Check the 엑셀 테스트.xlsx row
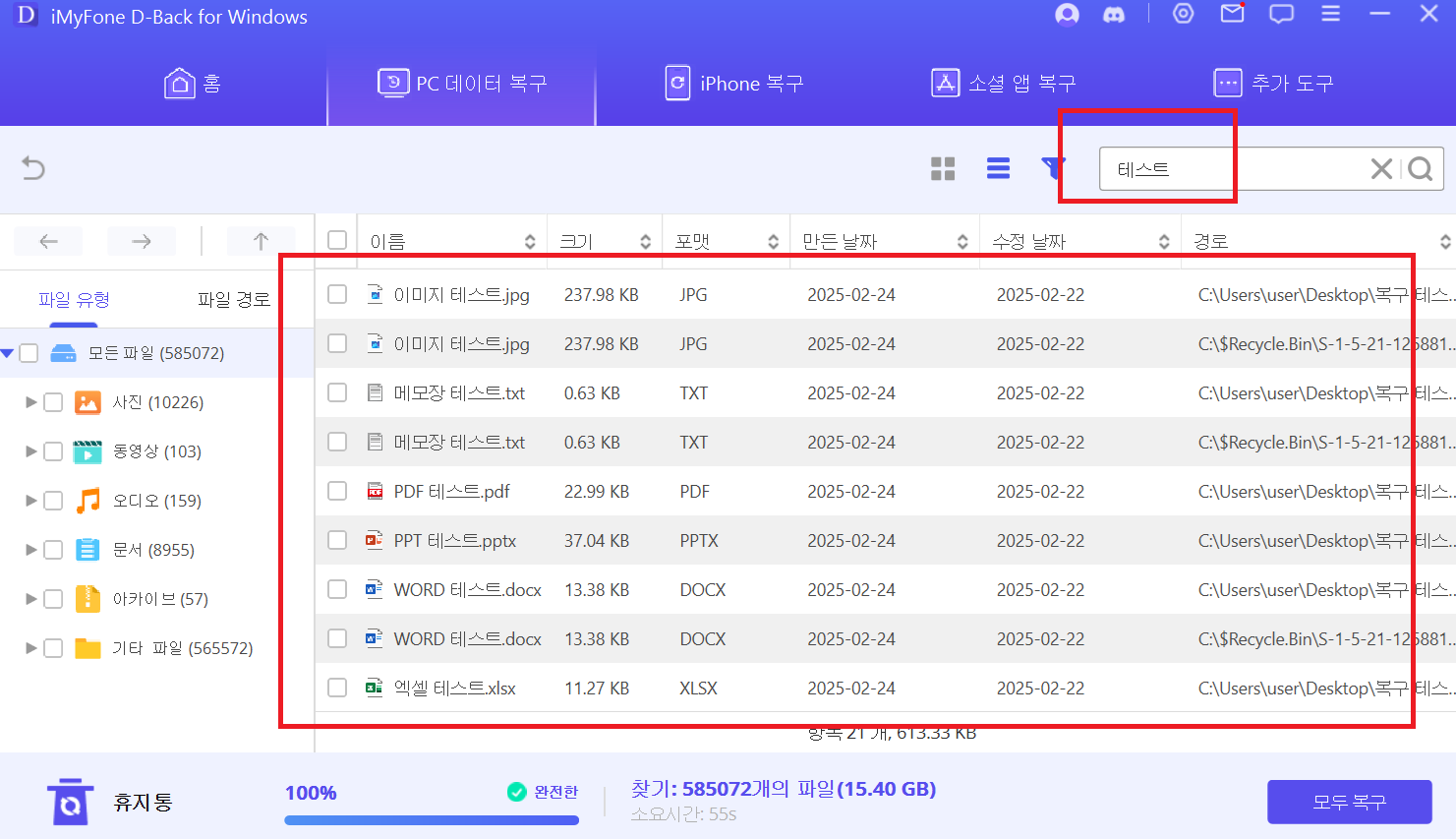Image resolution: width=1456 pixels, height=839 pixels. pos(337,688)
